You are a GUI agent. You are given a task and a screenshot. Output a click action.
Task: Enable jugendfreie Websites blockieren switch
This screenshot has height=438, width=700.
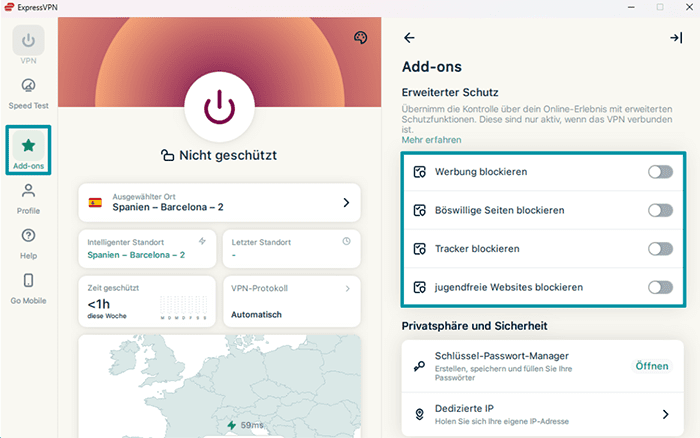[x=659, y=287]
